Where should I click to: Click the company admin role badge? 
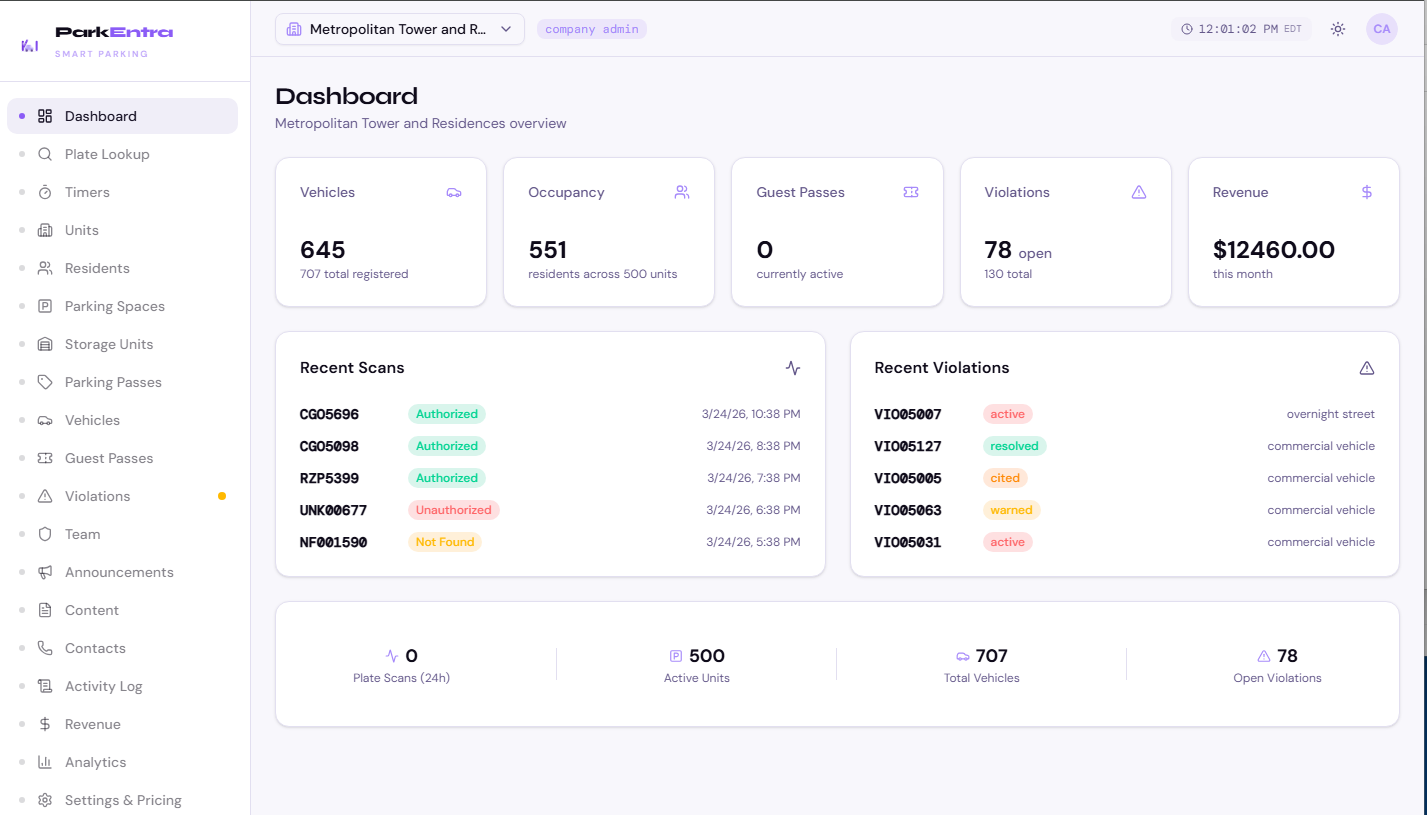(592, 29)
